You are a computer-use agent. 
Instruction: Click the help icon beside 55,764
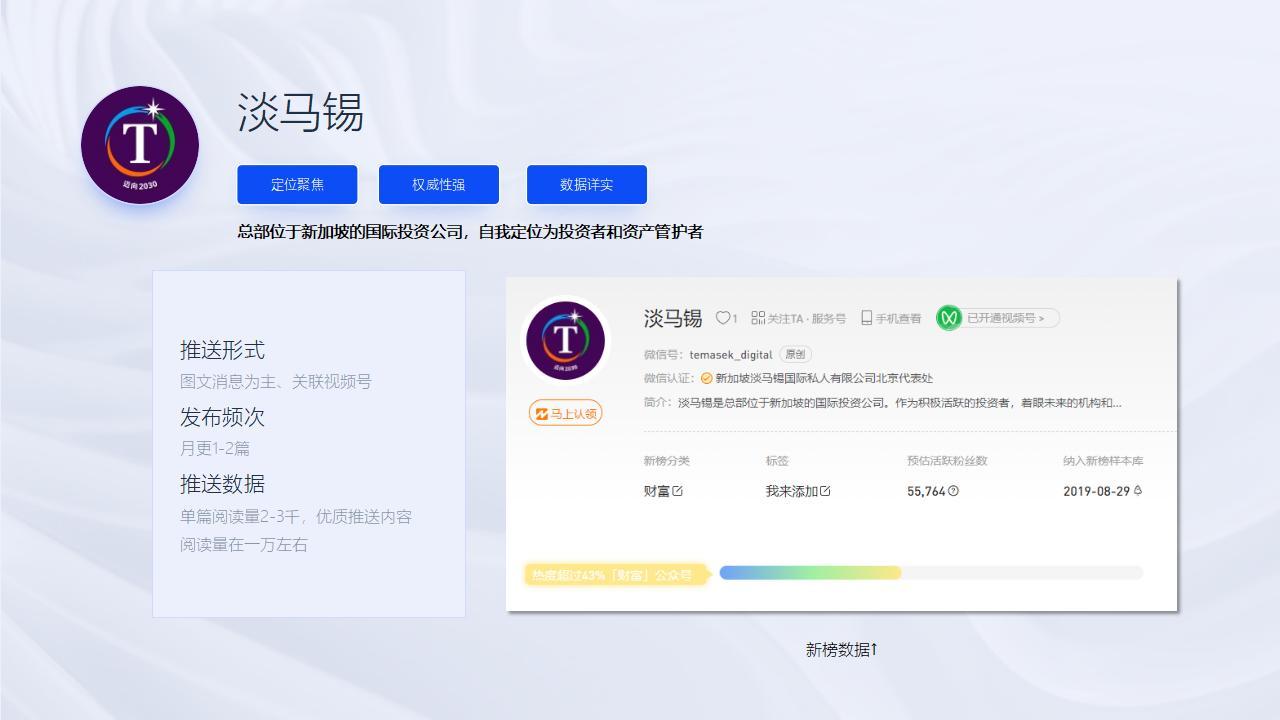pyautogui.click(x=953, y=491)
